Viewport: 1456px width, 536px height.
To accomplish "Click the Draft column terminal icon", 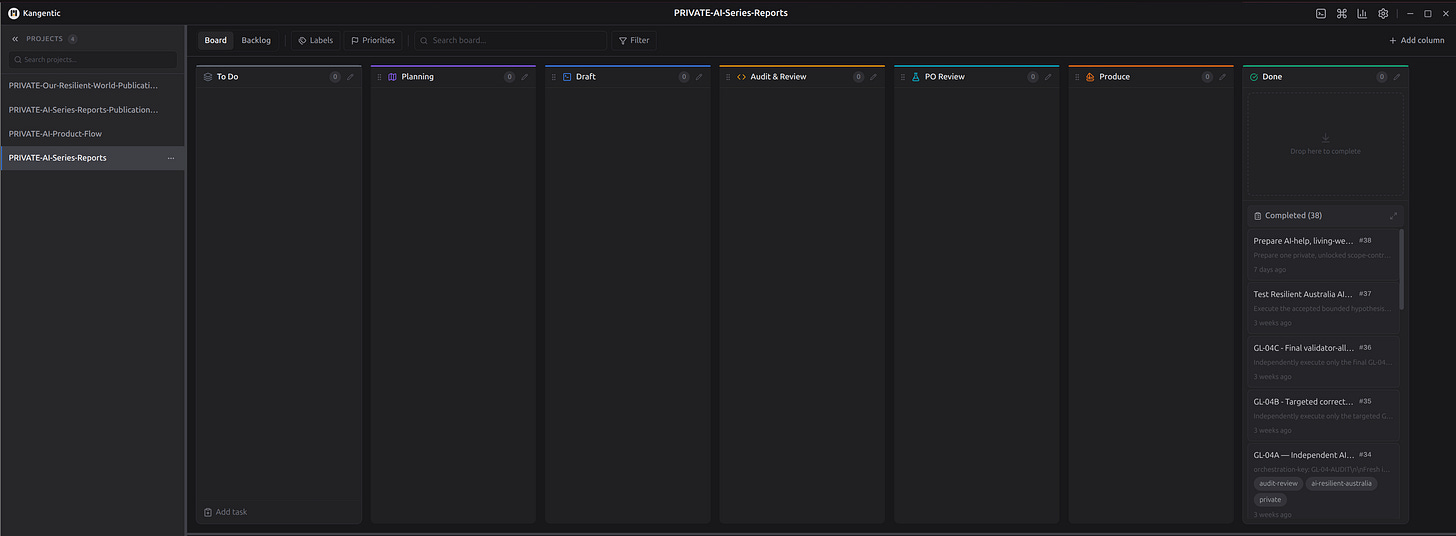I will click(x=567, y=77).
